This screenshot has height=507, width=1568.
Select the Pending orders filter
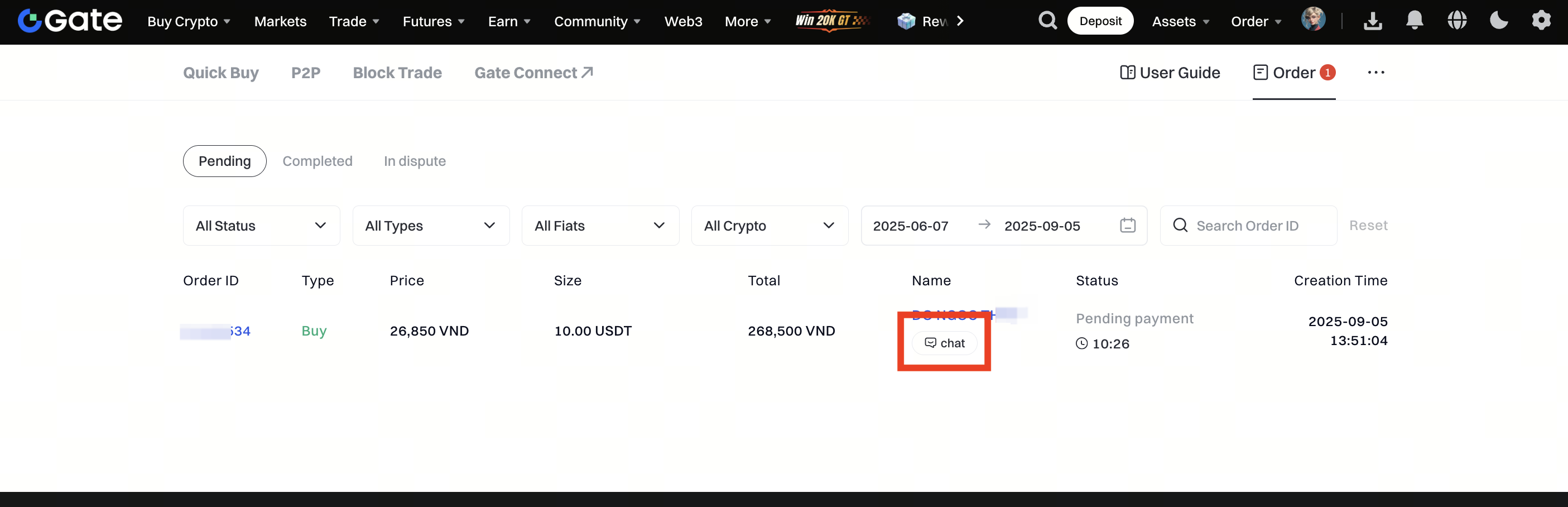click(x=224, y=161)
